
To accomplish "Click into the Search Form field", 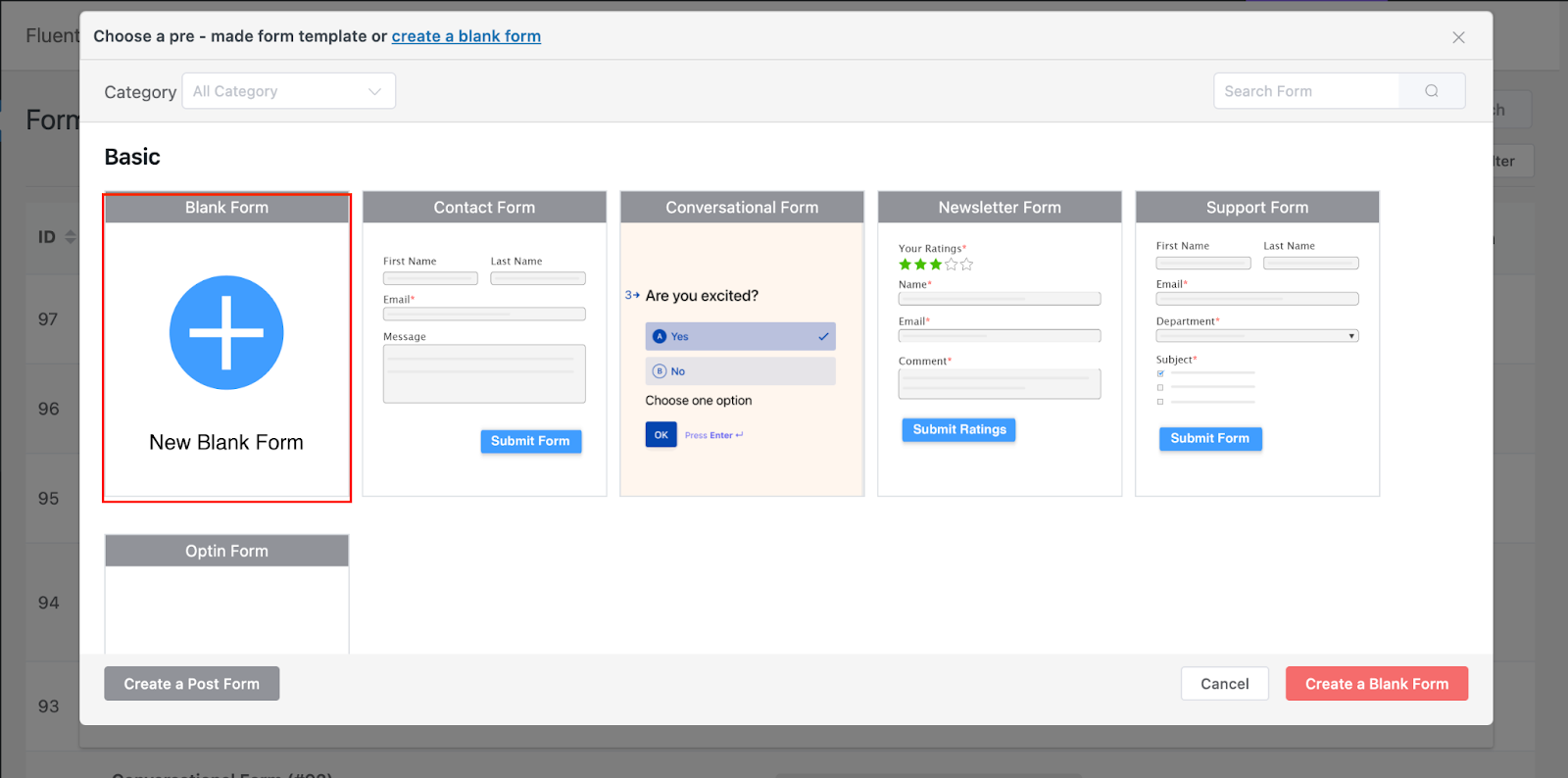I will point(1306,91).
